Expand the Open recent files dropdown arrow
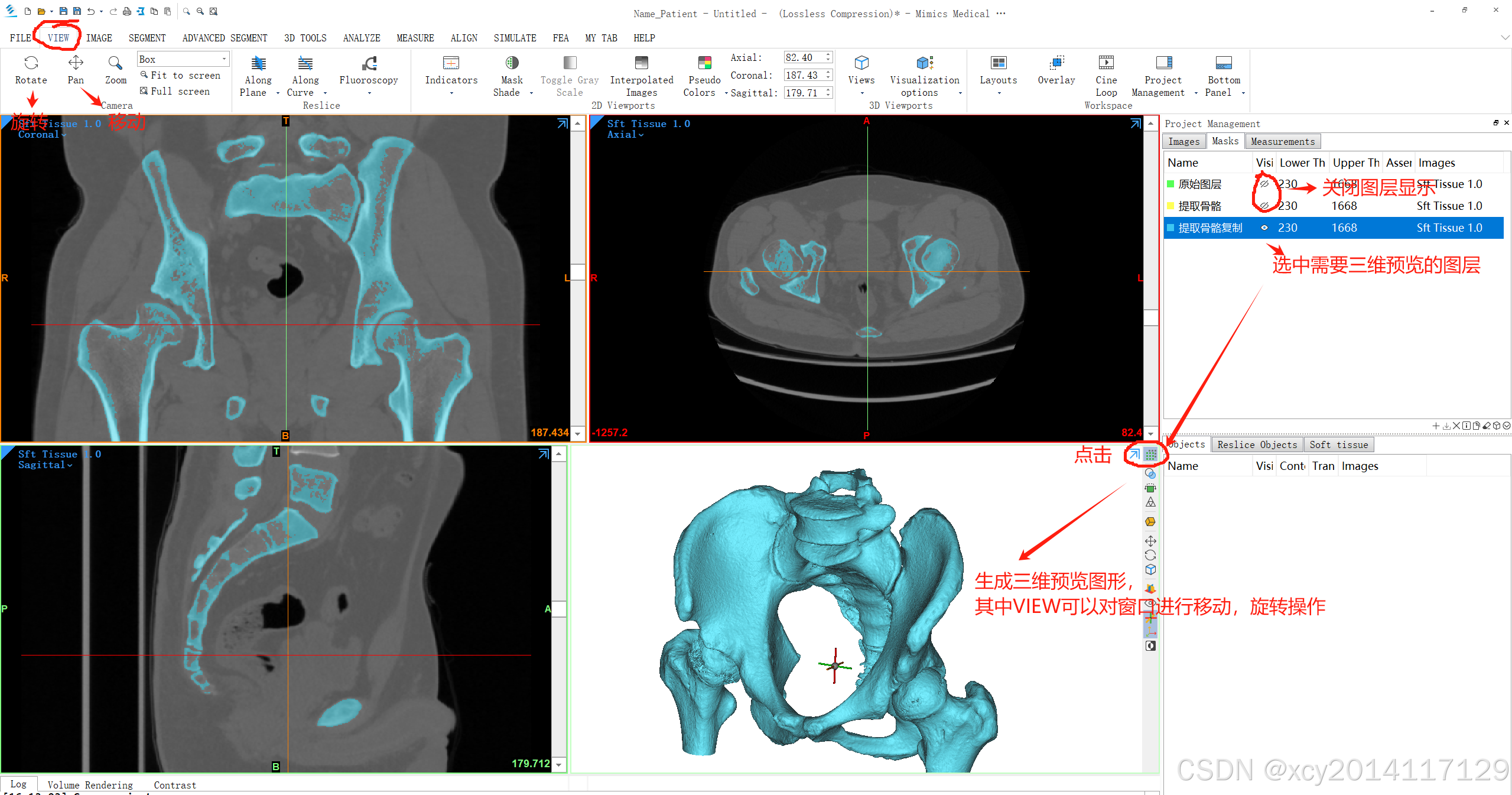Viewport: 1512px width, 795px height. (51, 11)
